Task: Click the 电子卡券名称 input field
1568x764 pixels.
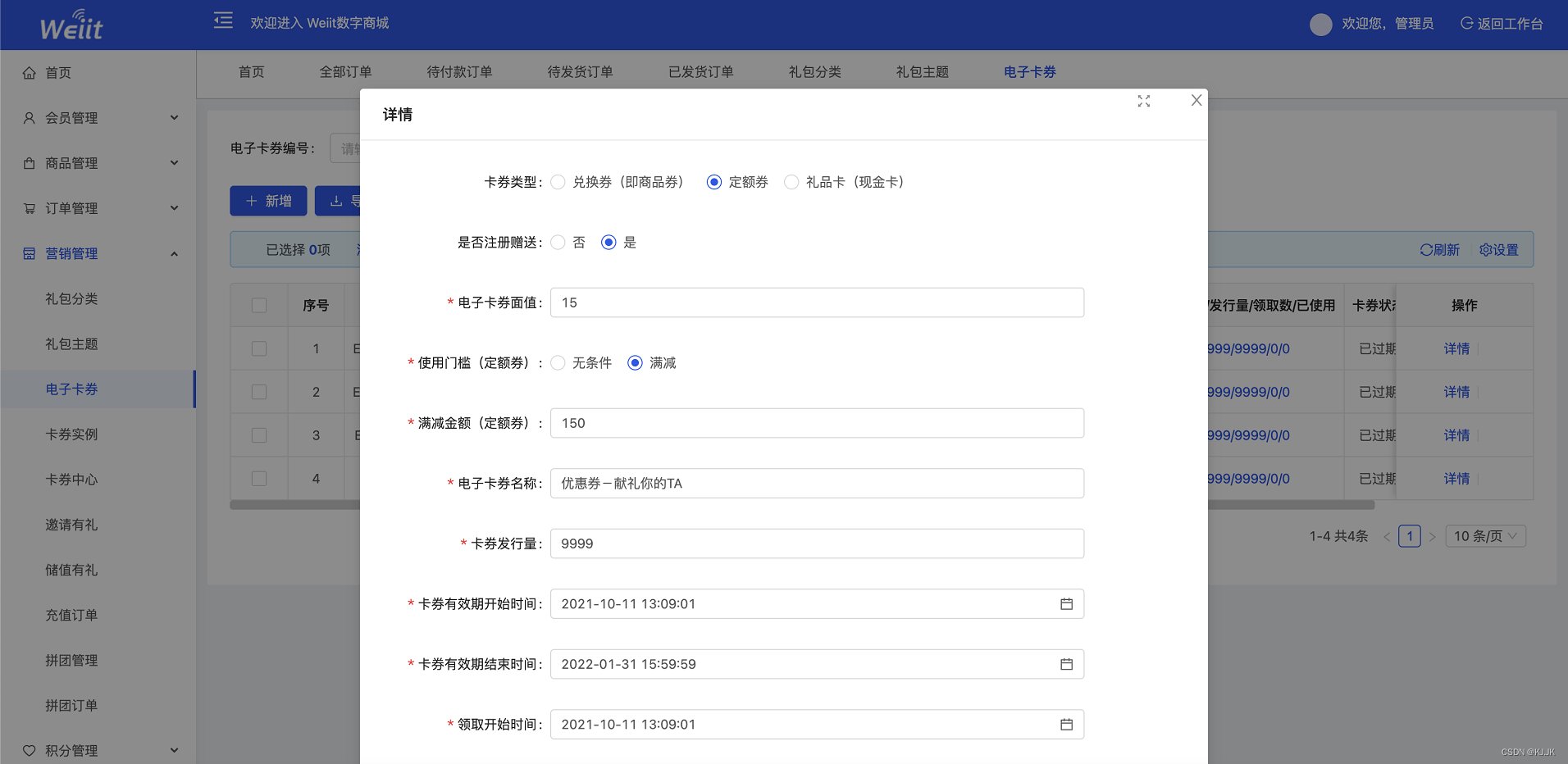Action: click(817, 484)
